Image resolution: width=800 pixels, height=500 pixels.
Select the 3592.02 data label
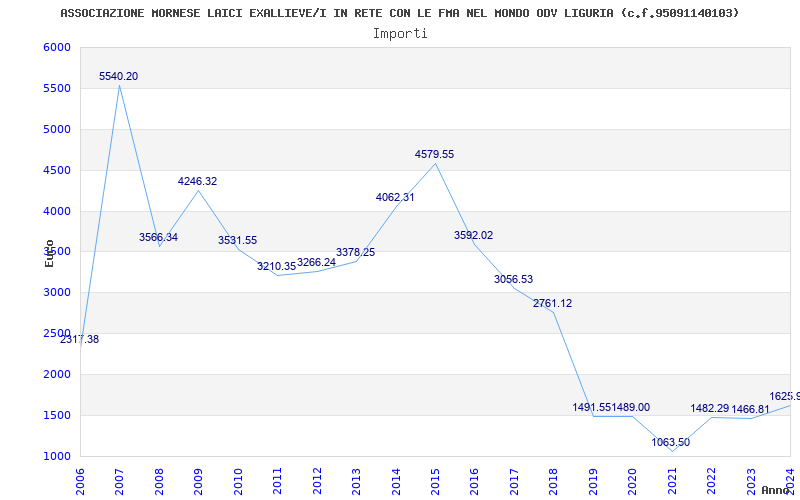pos(473,235)
